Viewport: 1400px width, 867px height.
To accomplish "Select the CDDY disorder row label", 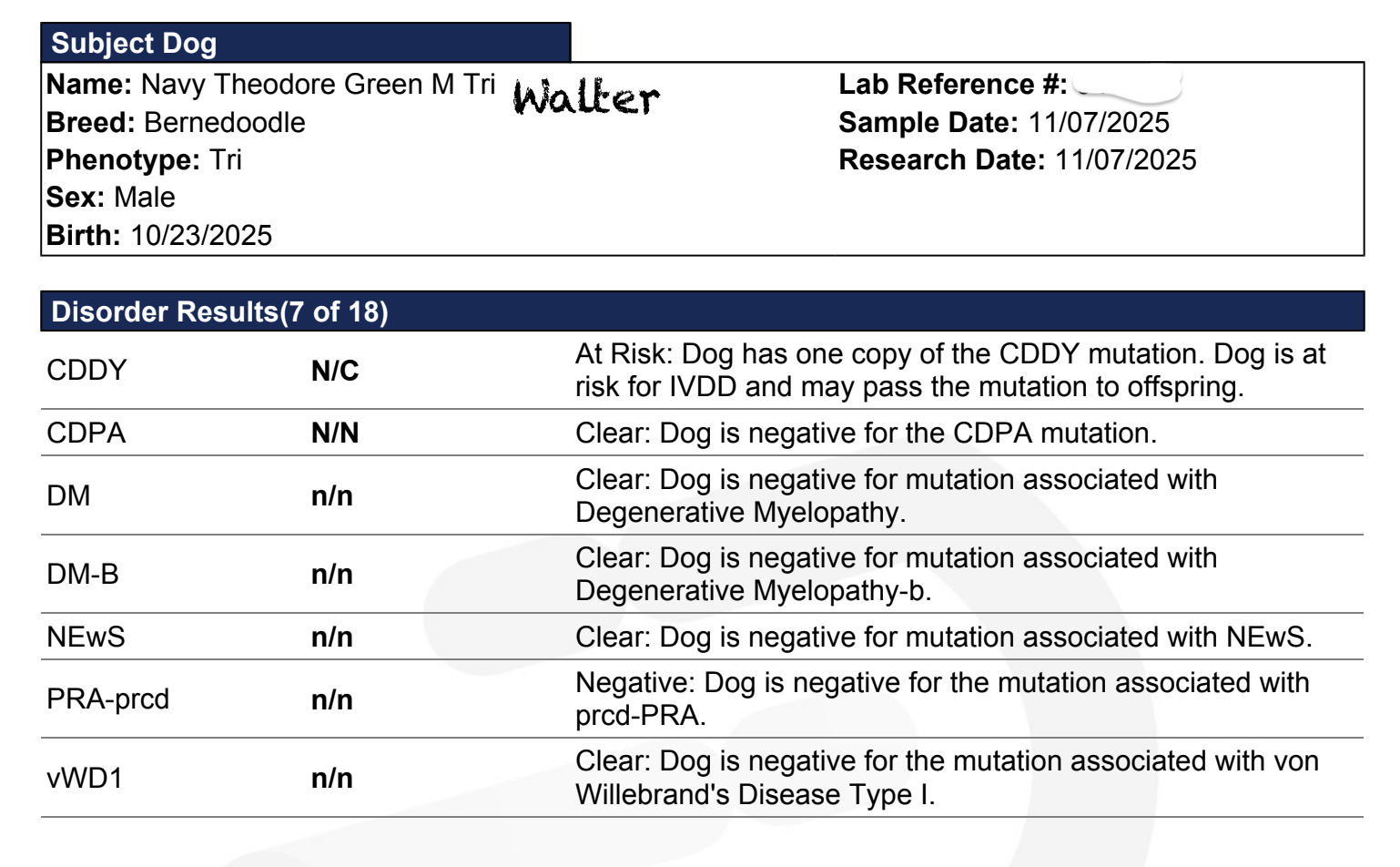I will pyautogui.click(x=86, y=370).
